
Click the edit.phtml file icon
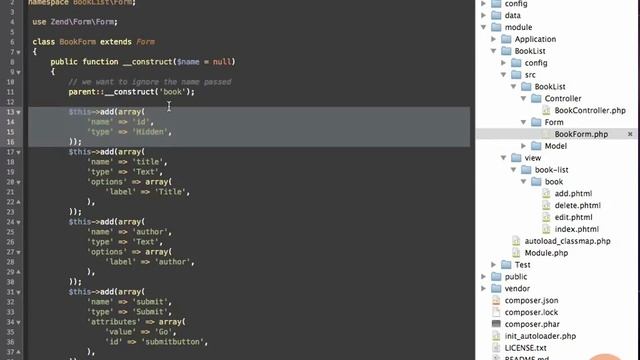pos(546,217)
